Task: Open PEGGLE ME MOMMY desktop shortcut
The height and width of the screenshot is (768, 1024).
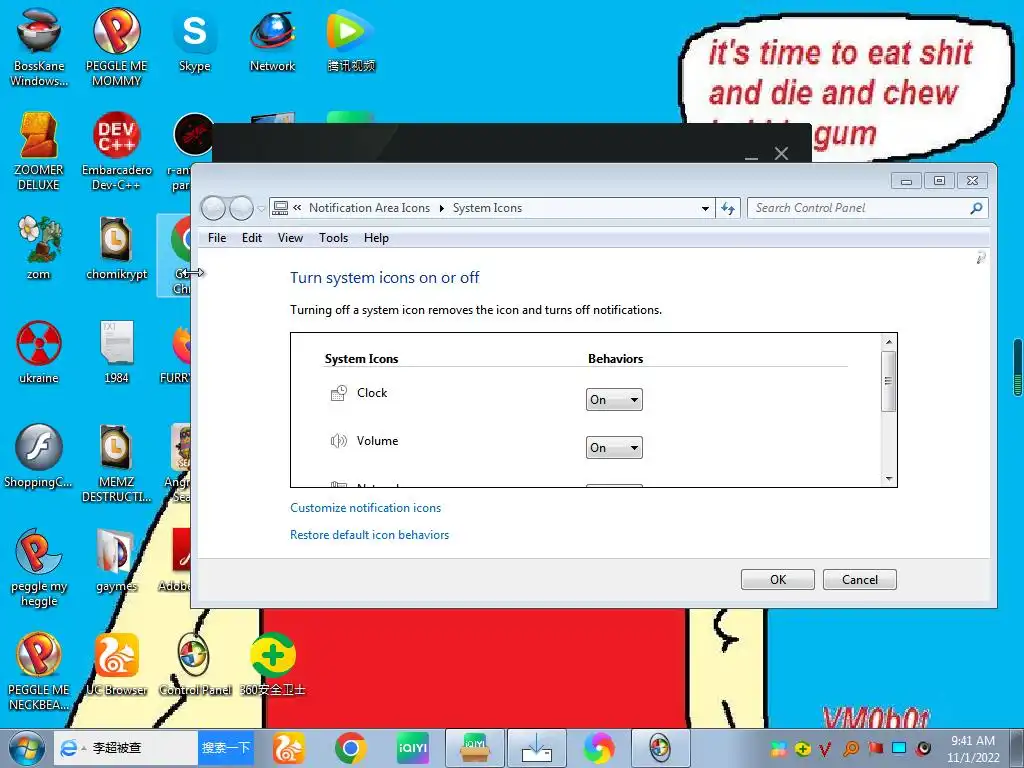Action: pyautogui.click(x=116, y=46)
